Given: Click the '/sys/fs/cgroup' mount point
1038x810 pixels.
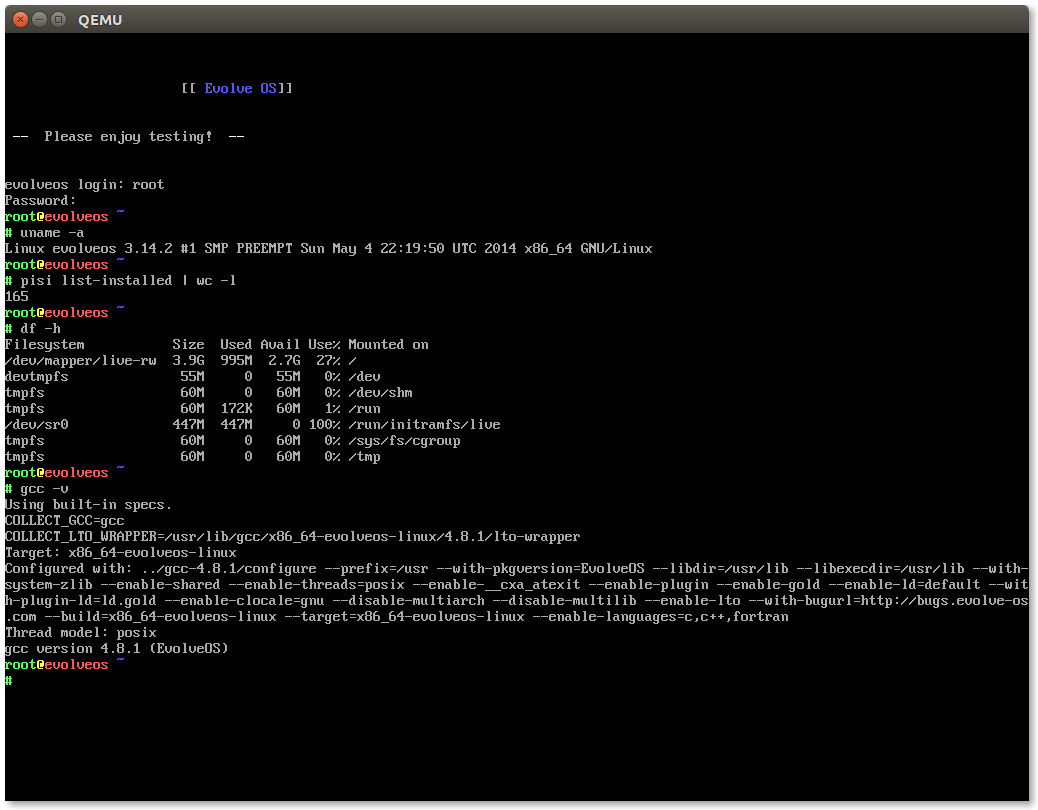Looking at the screenshot, I should point(404,441).
